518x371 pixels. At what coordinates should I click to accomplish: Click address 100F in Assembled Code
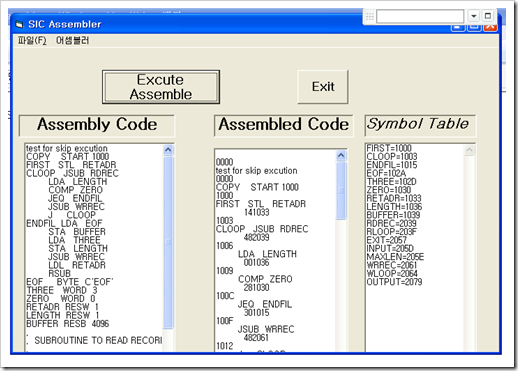coord(225,321)
